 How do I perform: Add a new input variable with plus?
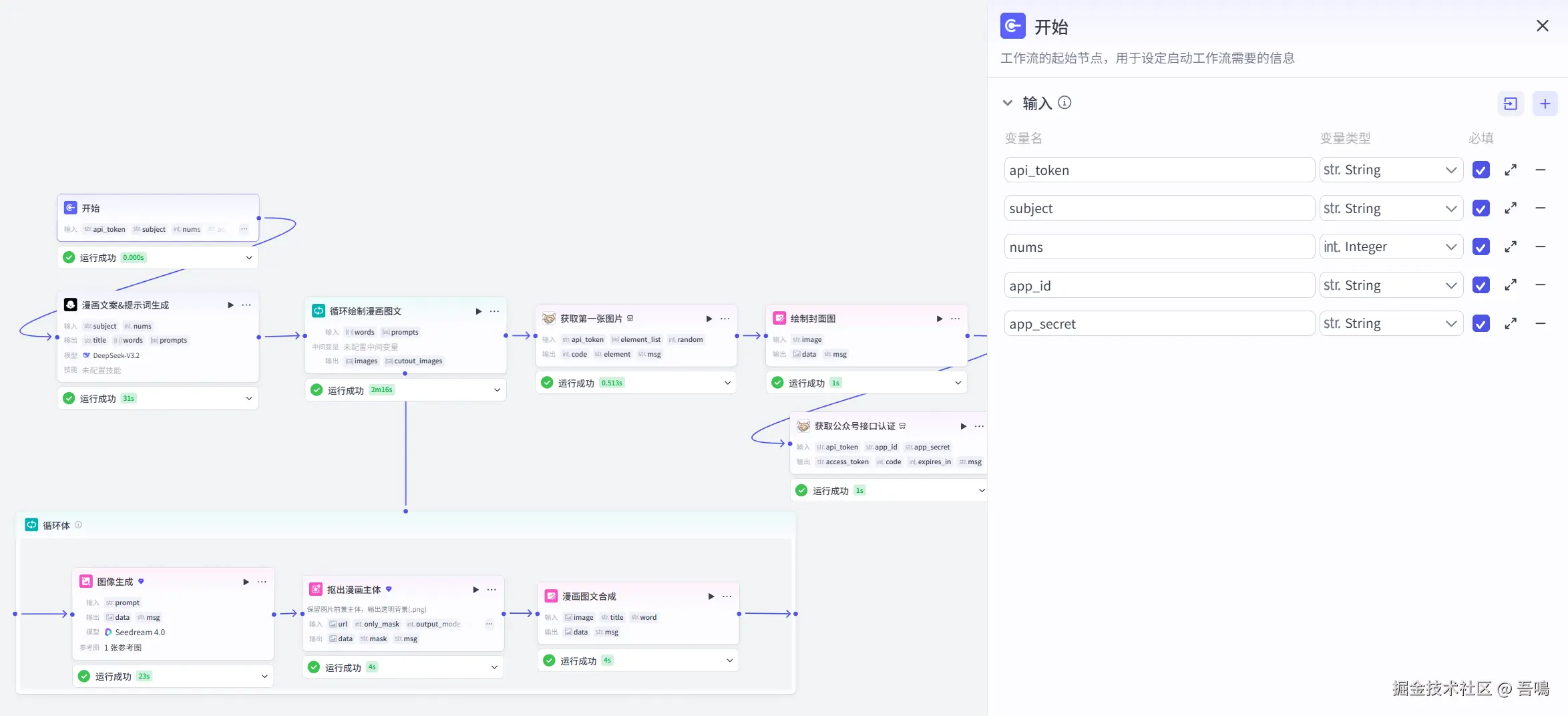click(1545, 104)
